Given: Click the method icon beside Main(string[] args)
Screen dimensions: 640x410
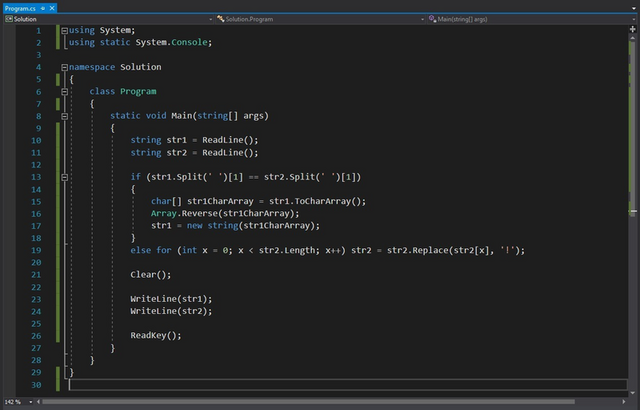Looking at the screenshot, I should (x=433, y=19).
